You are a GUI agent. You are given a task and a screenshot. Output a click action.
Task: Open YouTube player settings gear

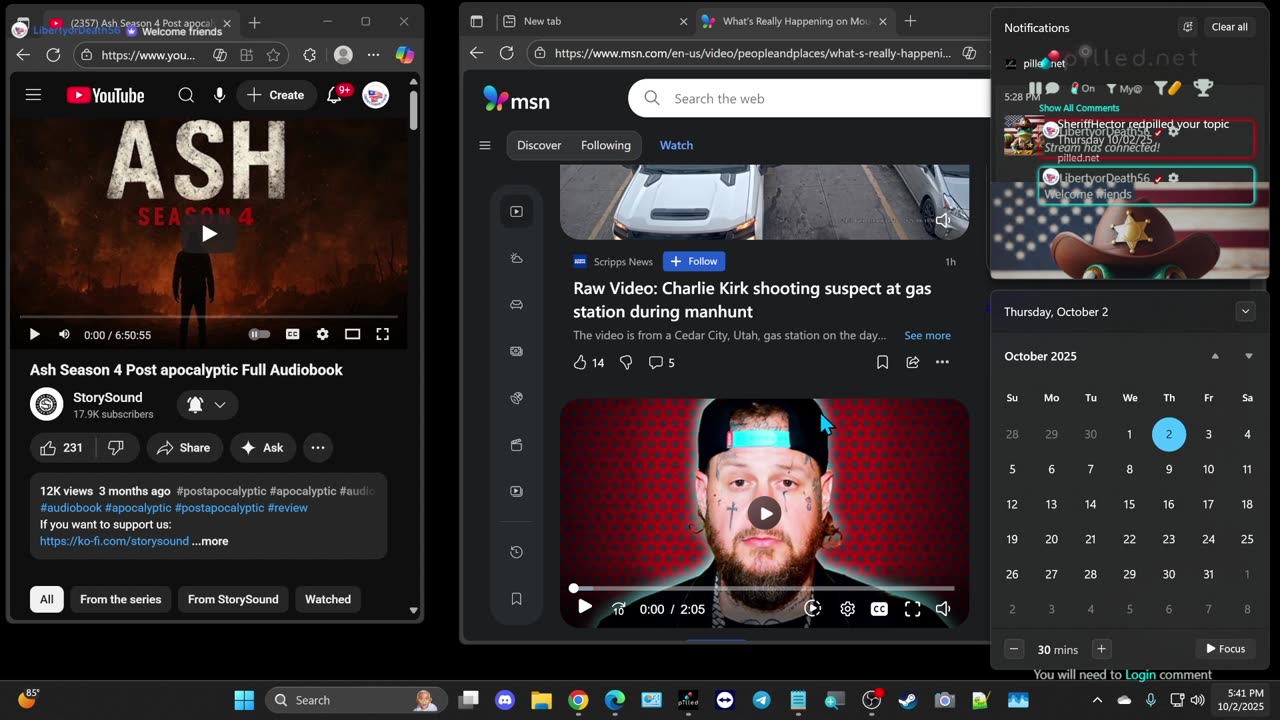pyautogui.click(x=322, y=334)
